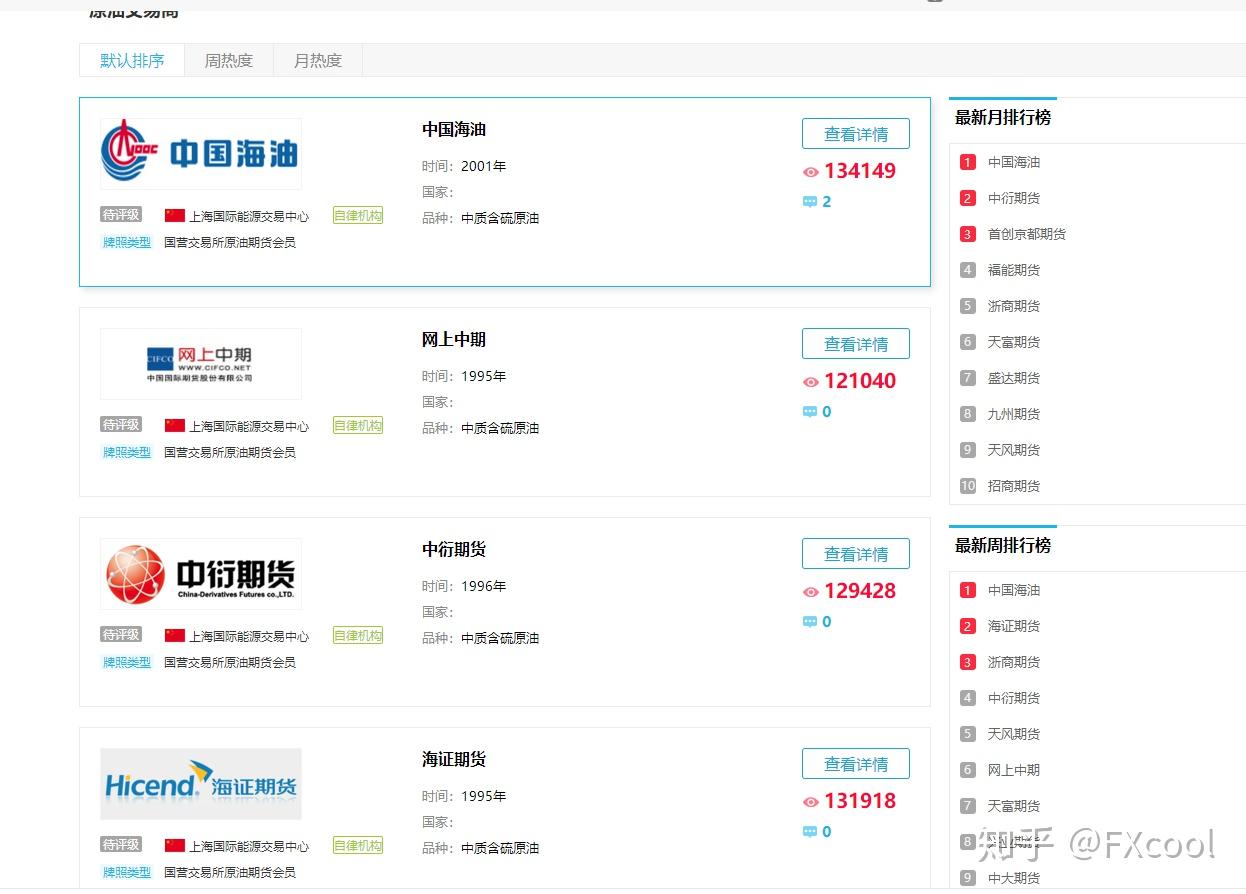Click the 自律机构 tag in 中衍期货 card
Viewport: 1246px width, 894px height.
(358, 635)
